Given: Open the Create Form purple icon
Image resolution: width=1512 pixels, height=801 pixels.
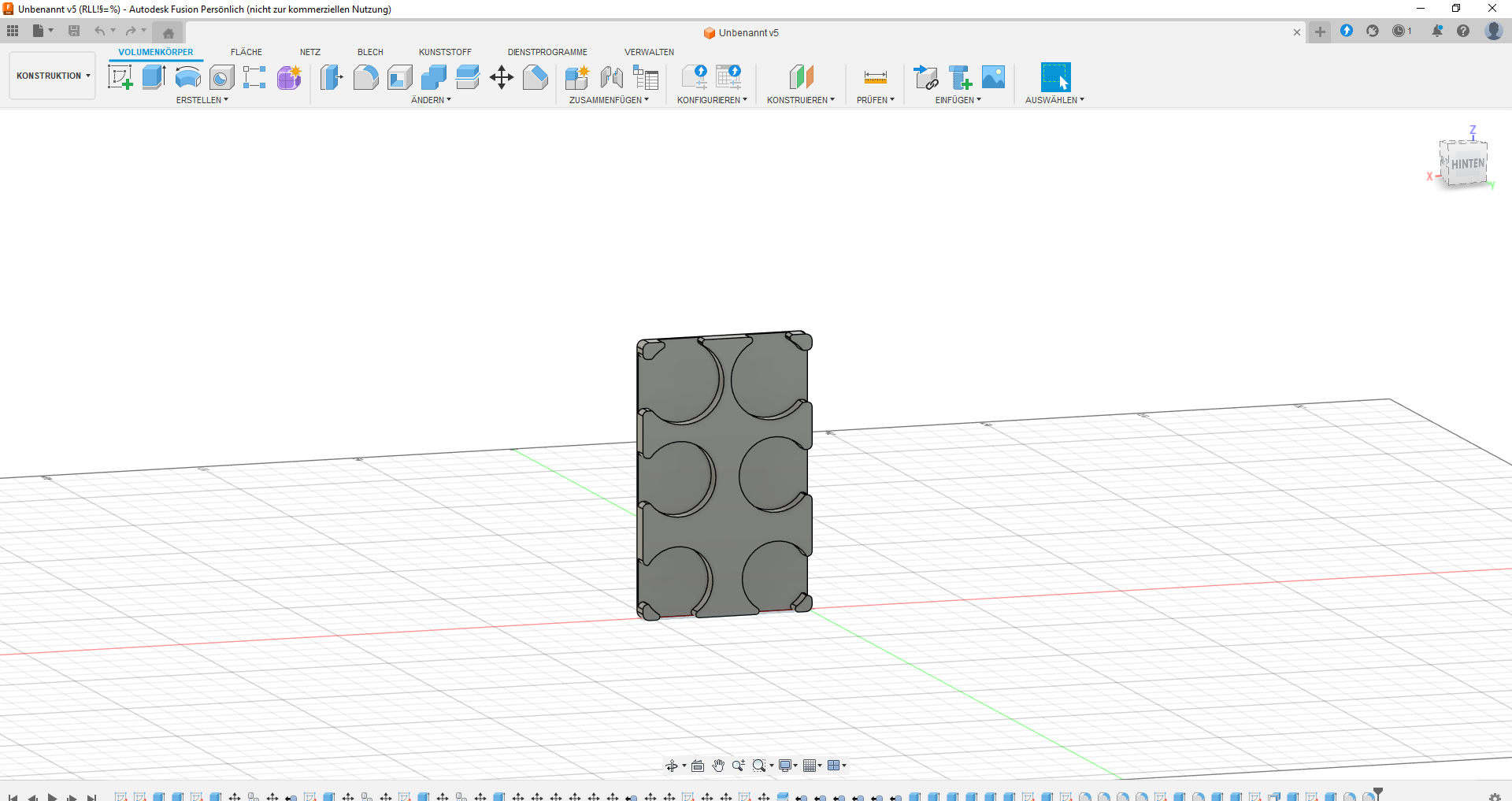Looking at the screenshot, I should tap(289, 77).
